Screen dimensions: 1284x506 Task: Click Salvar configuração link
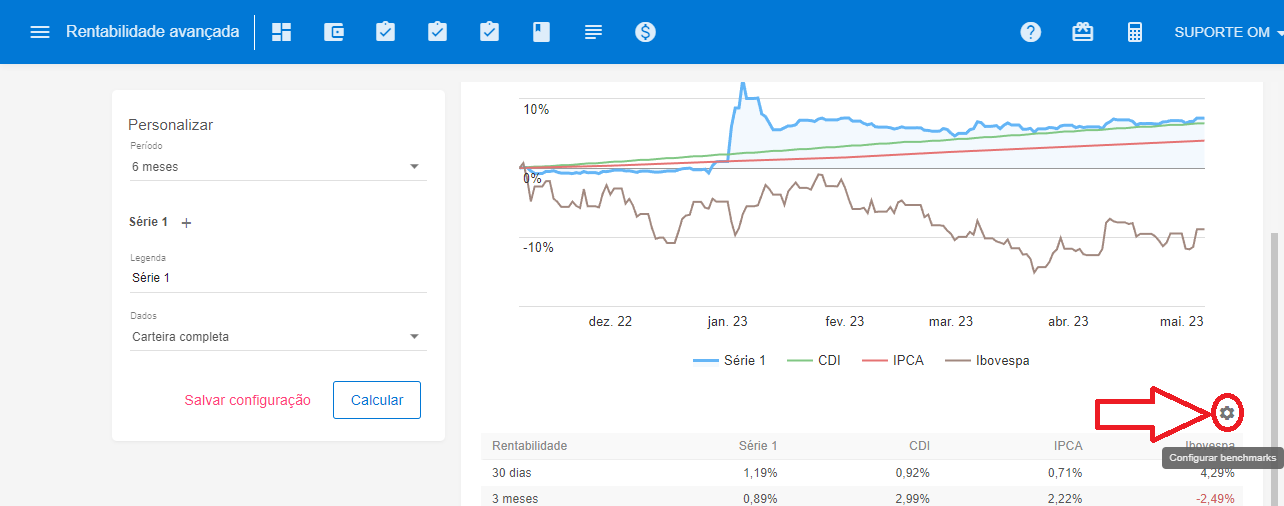click(247, 400)
